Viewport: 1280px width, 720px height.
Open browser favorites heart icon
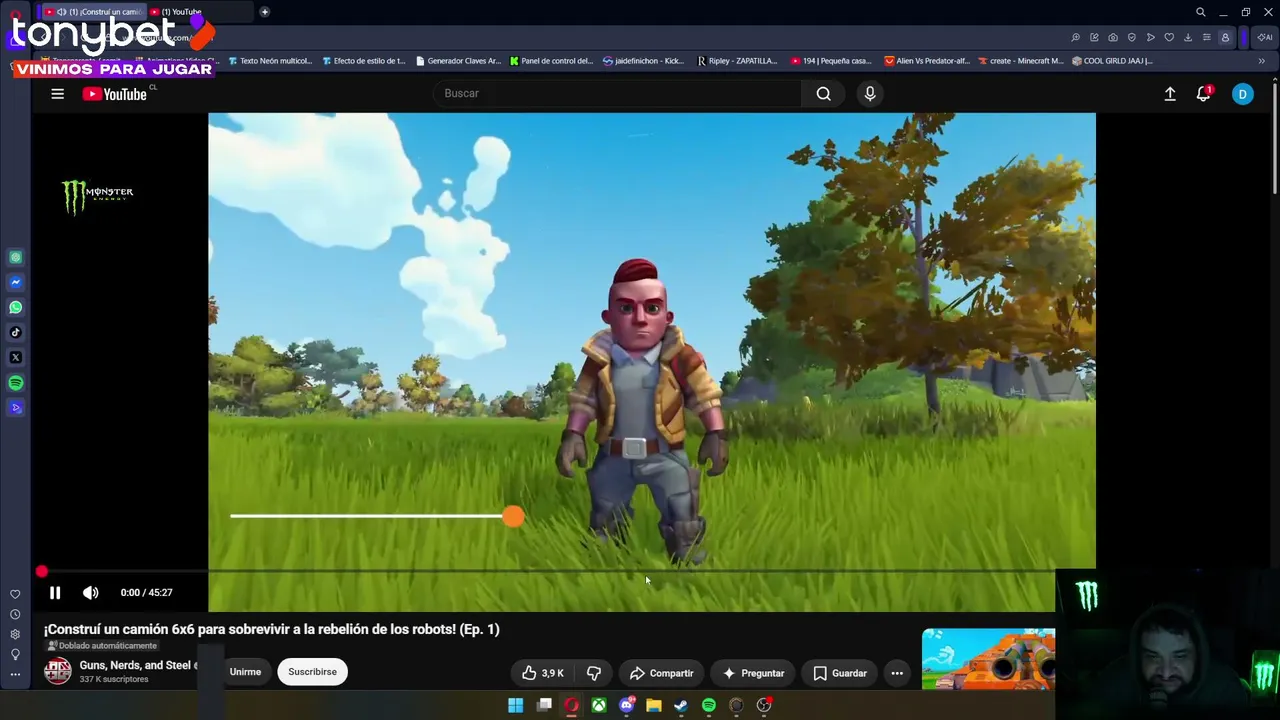point(1169,38)
